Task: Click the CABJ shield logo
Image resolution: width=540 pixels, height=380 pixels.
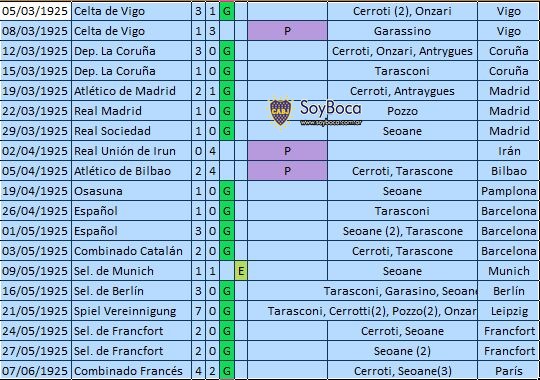Action: pyautogui.click(x=281, y=112)
